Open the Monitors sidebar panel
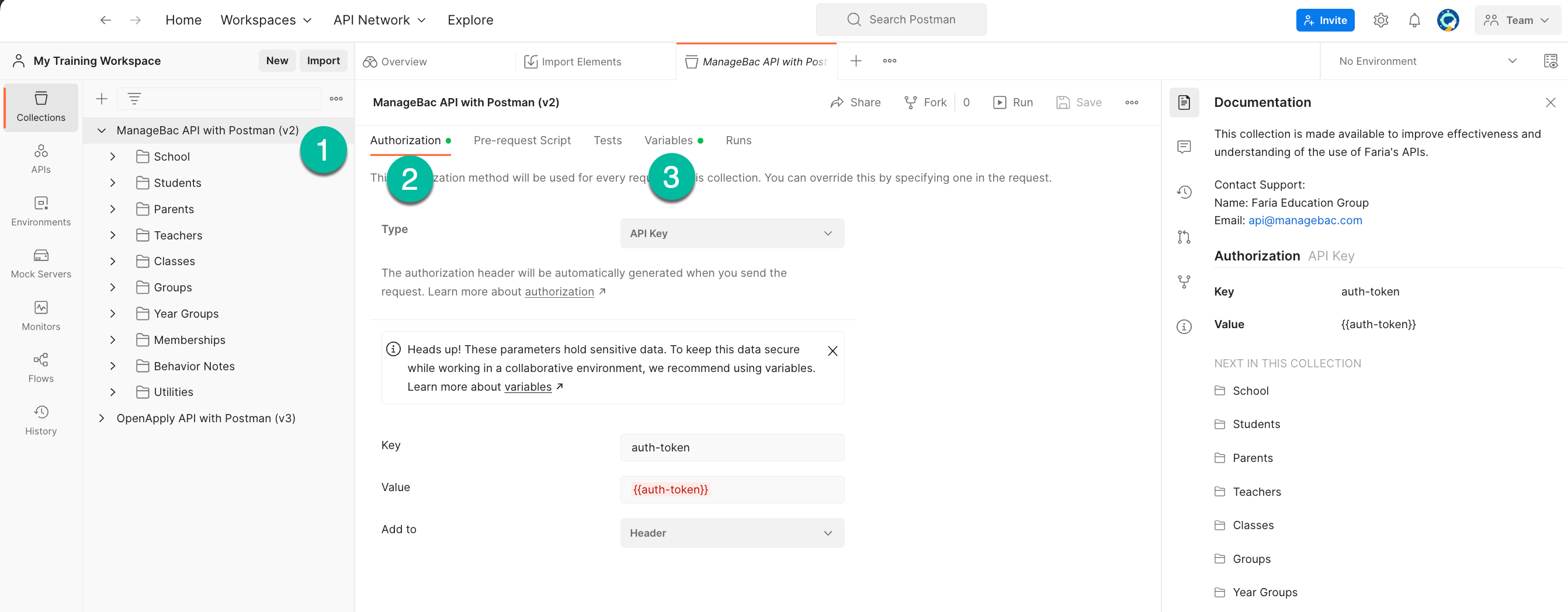 (x=41, y=316)
